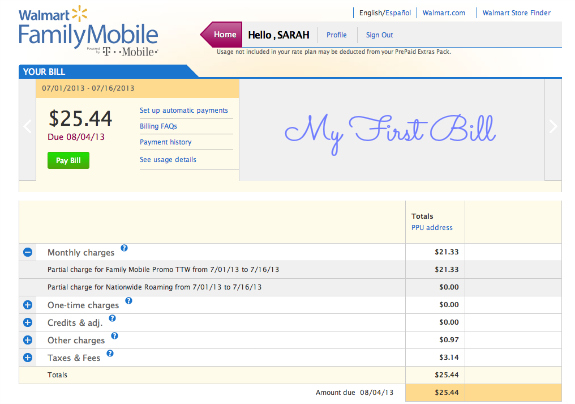This screenshot has height=404, width=575.
Task: View Payment history link
Action: pyautogui.click(x=165, y=142)
